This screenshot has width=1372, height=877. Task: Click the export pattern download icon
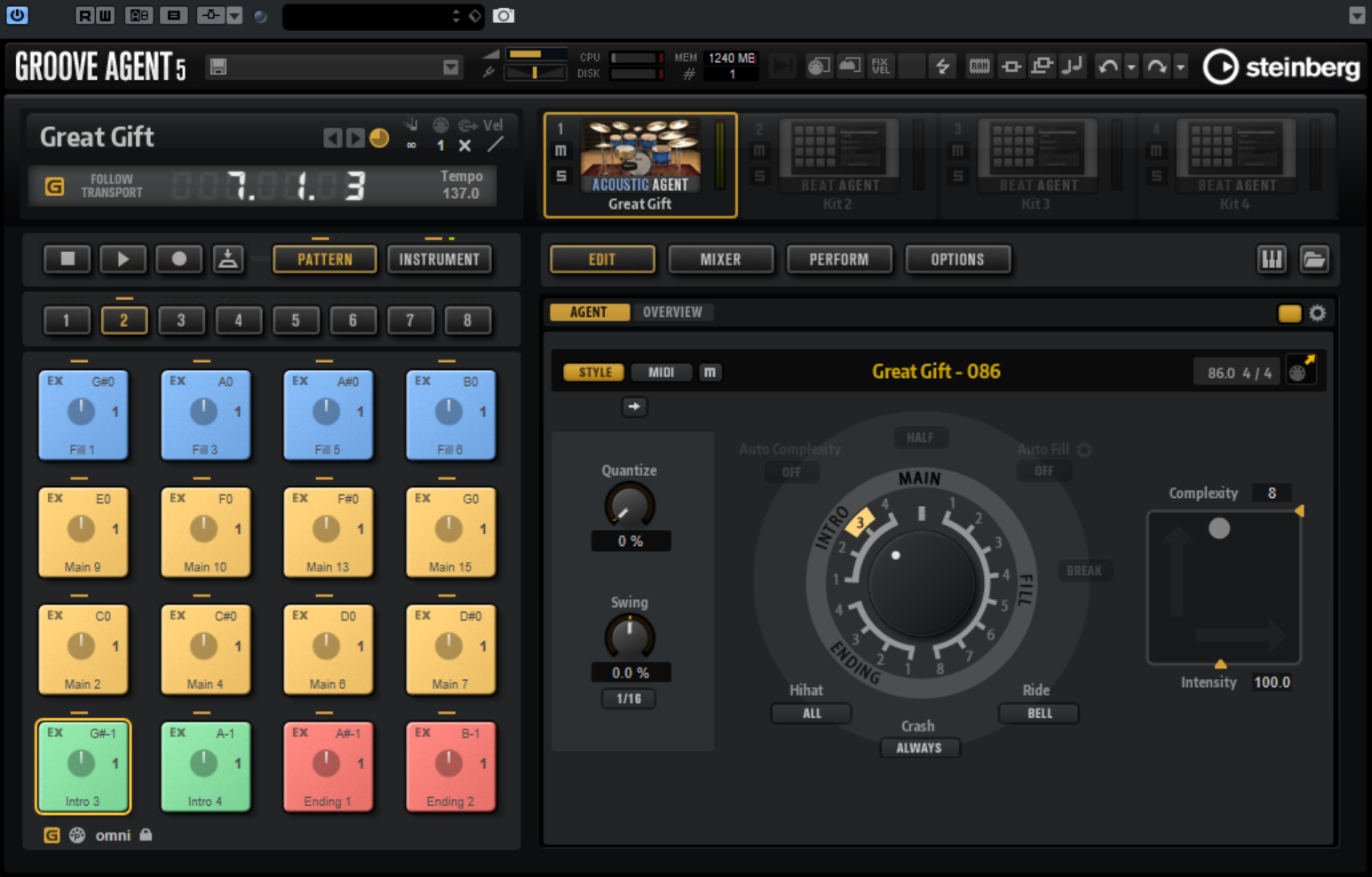coord(228,259)
